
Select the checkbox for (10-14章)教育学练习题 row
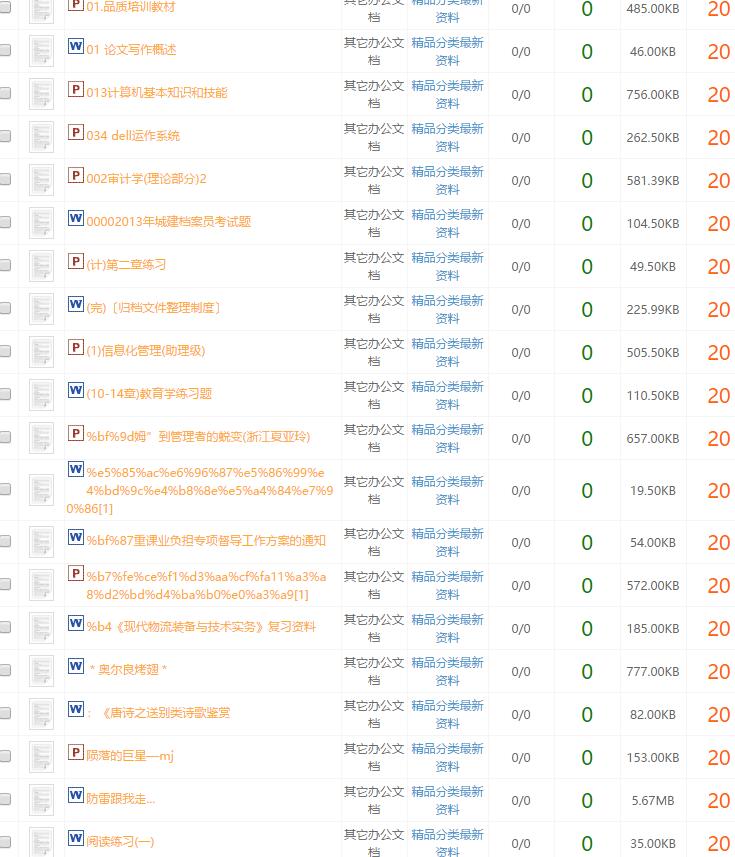(x=5, y=395)
